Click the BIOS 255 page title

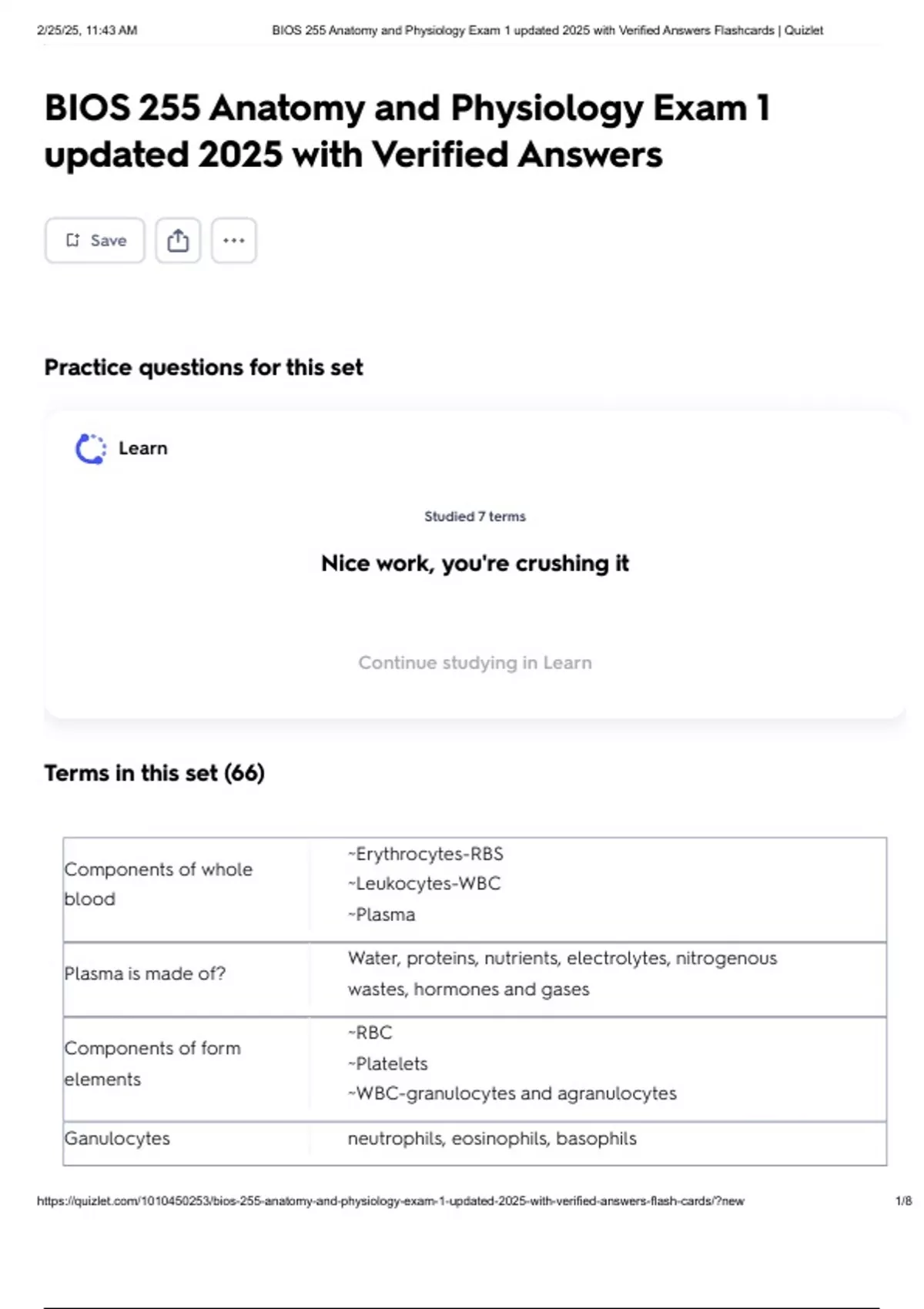click(407, 131)
